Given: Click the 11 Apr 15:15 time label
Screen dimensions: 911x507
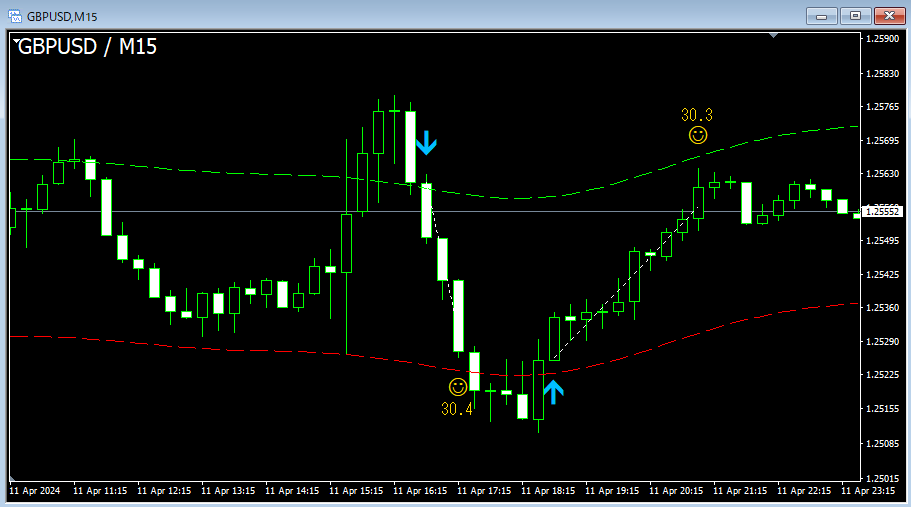Looking at the screenshot, I should pyautogui.click(x=356, y=491).
